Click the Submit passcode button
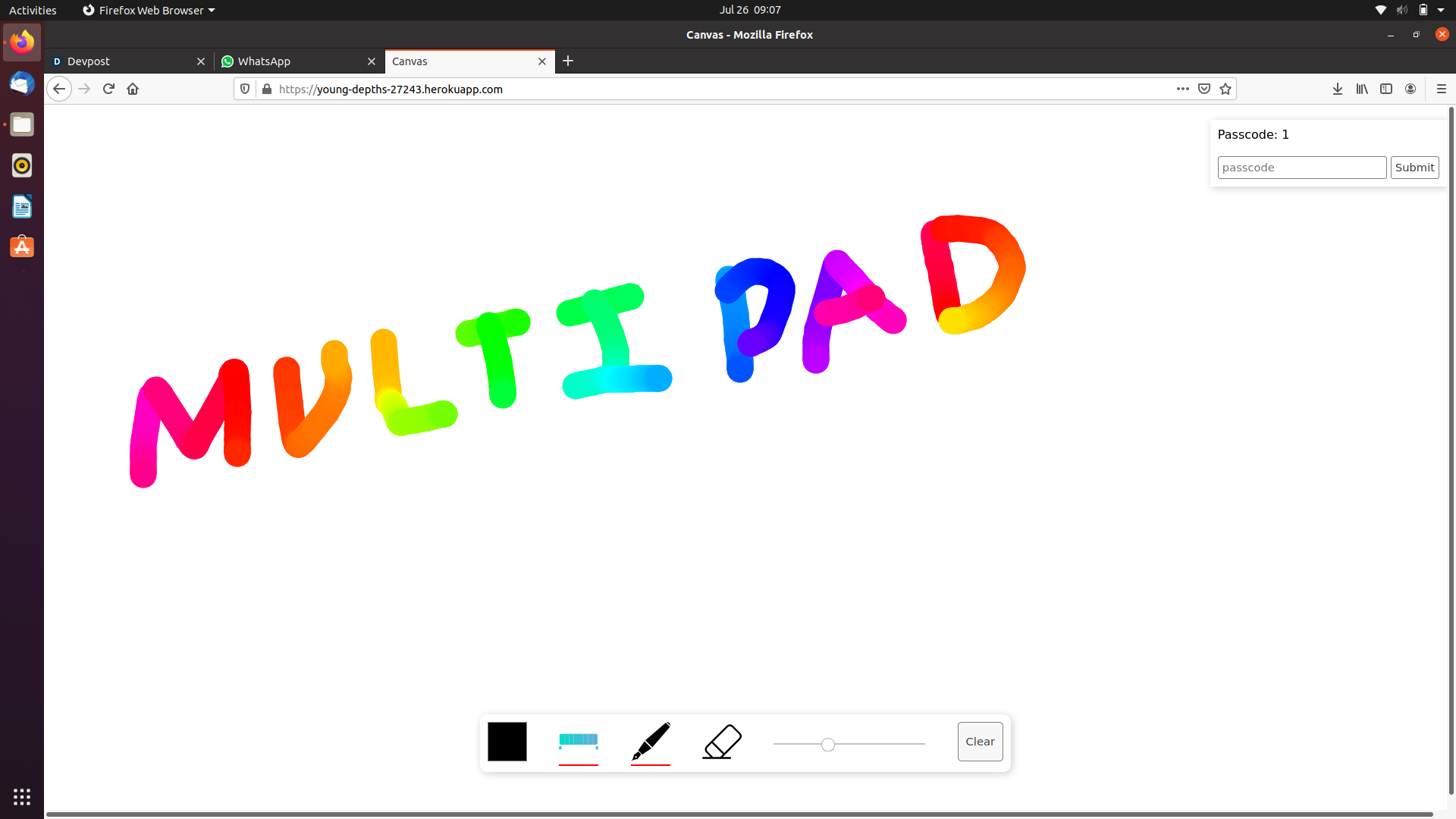Image resolution: width=1456 pixels, height=819 pixels. [1414, 168]
